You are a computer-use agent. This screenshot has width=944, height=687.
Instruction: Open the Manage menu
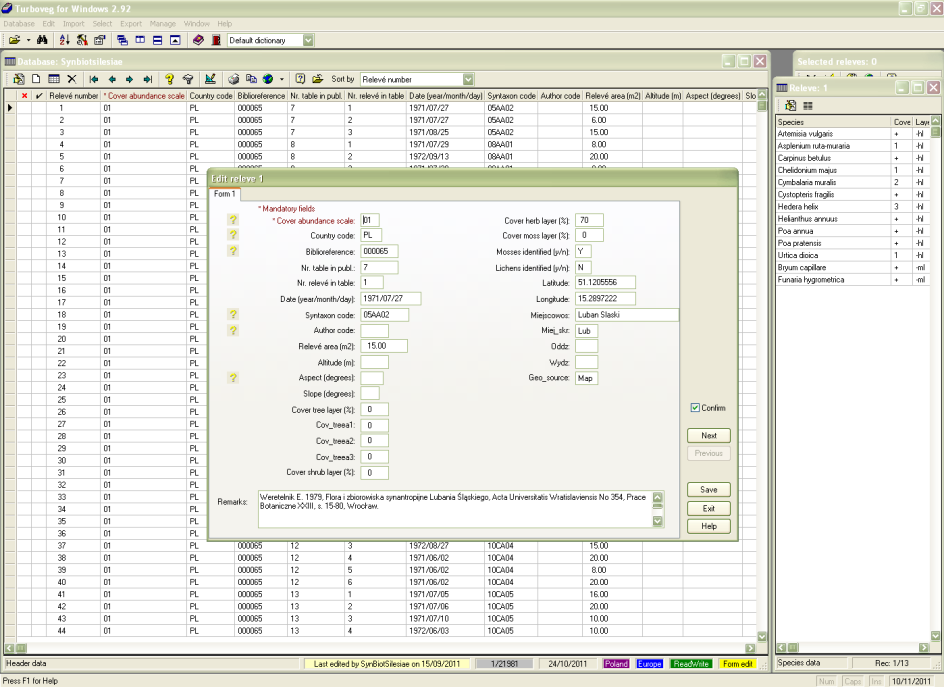tap(163, 23)
